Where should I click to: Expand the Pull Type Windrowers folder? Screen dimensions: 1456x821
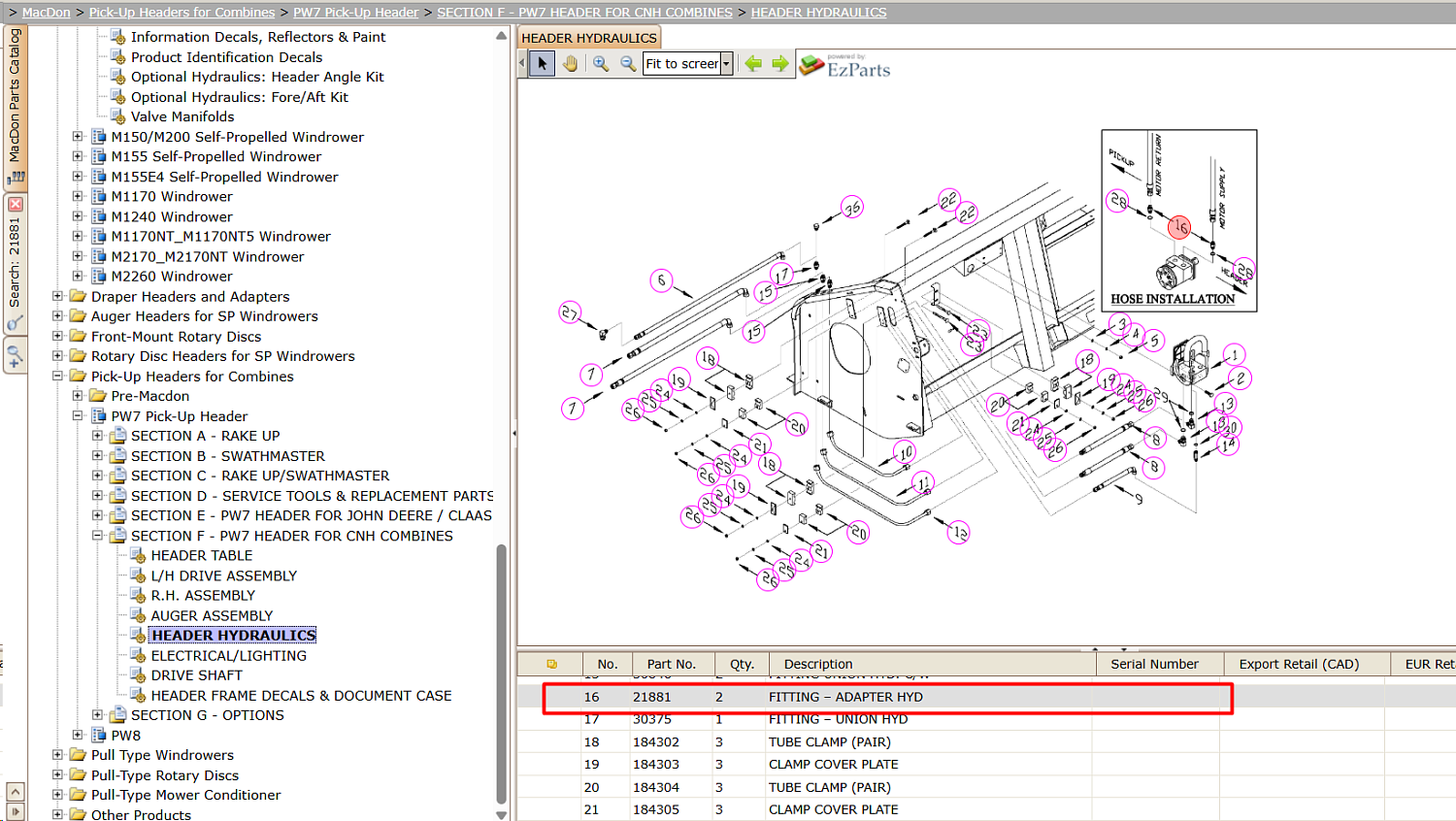[57, 754]
